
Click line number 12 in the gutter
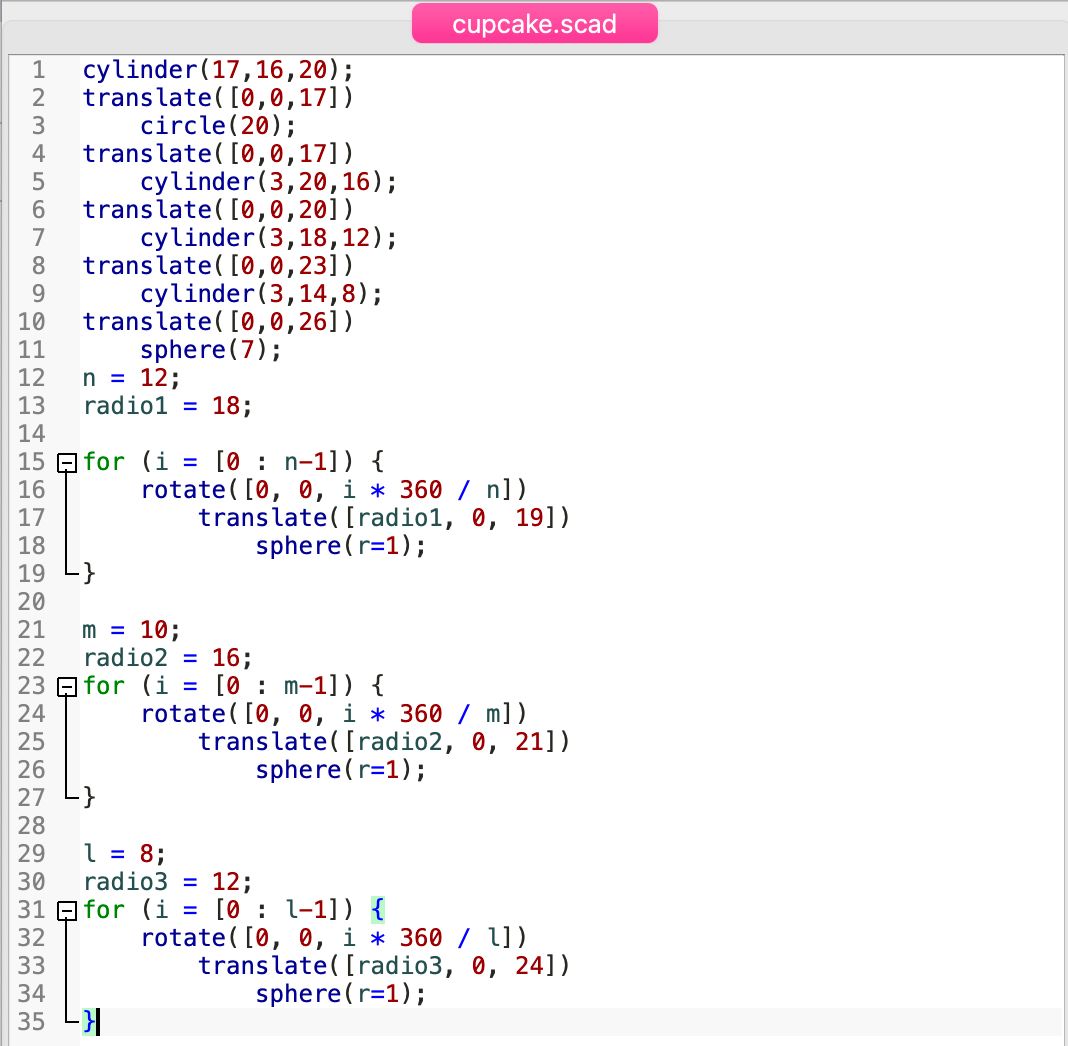(33, 378)
